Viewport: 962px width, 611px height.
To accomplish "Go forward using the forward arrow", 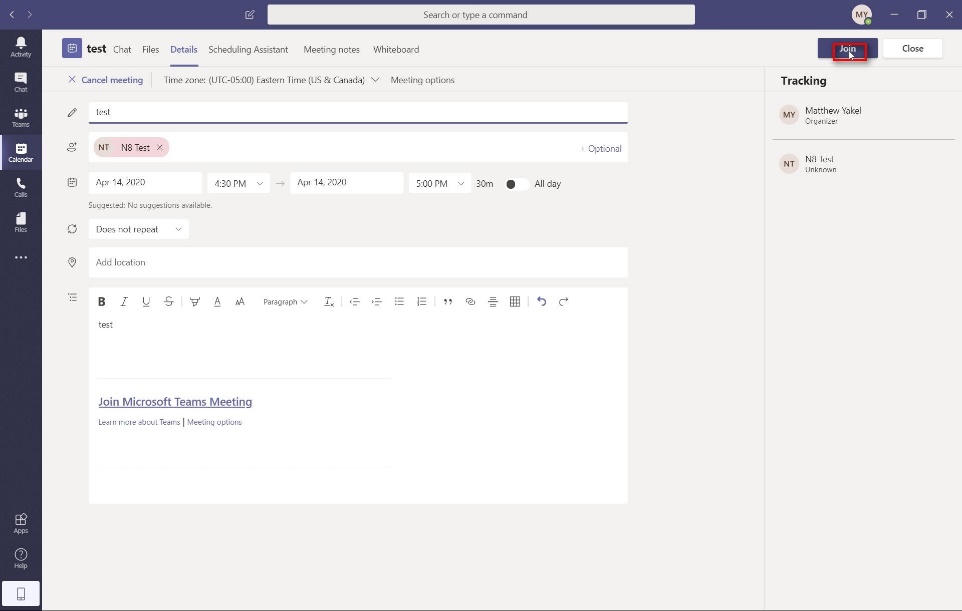I will click(29, 15).
